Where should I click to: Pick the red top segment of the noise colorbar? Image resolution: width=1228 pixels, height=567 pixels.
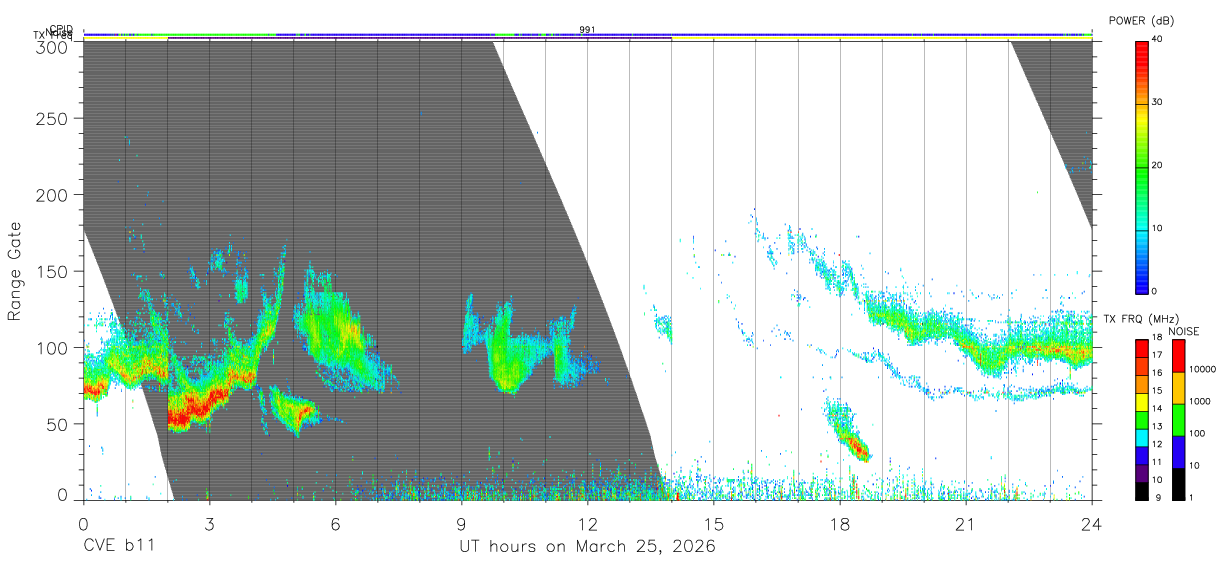click(1178, 356)
